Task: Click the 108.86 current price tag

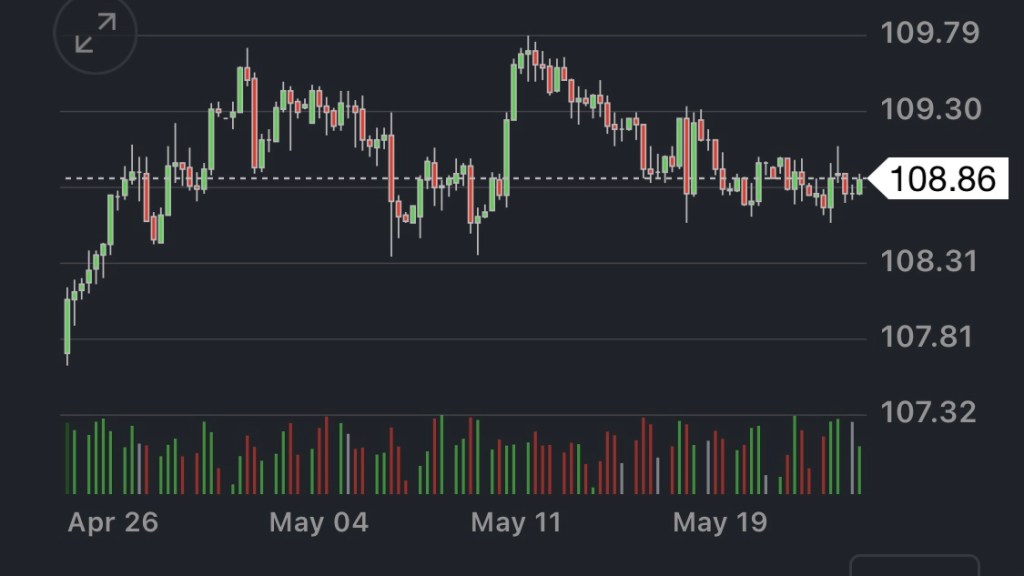Action: click(x=938, y=179)
